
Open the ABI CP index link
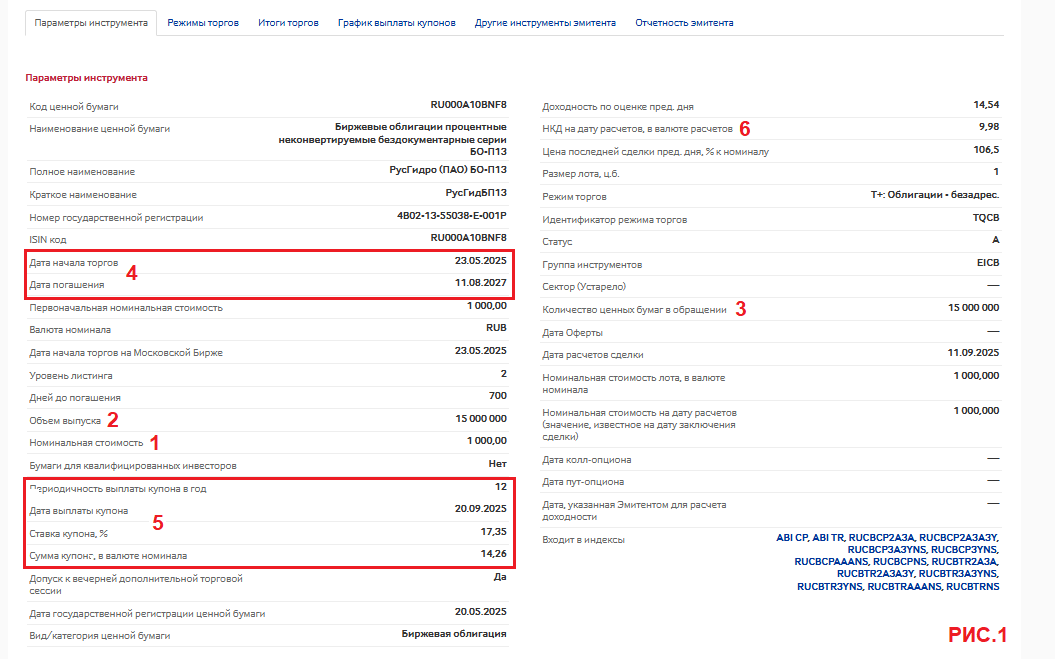[x=791, y=538]
